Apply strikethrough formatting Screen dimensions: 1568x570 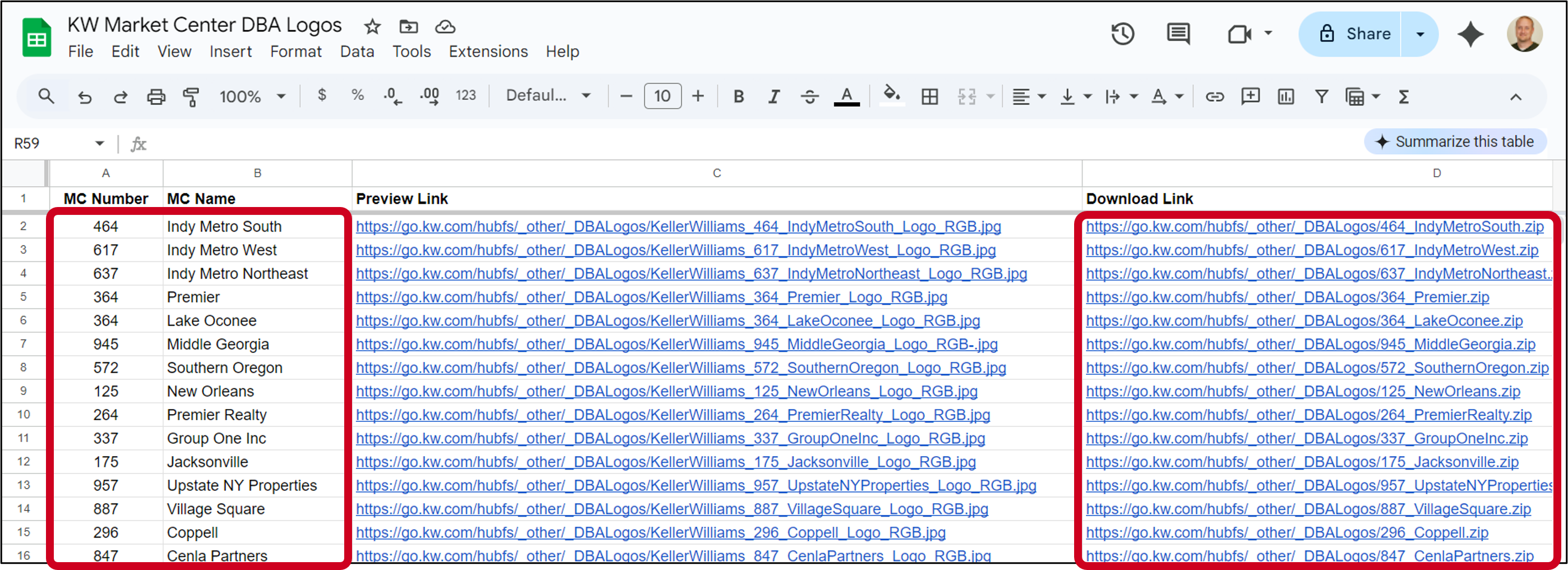(x=810, y=96)
